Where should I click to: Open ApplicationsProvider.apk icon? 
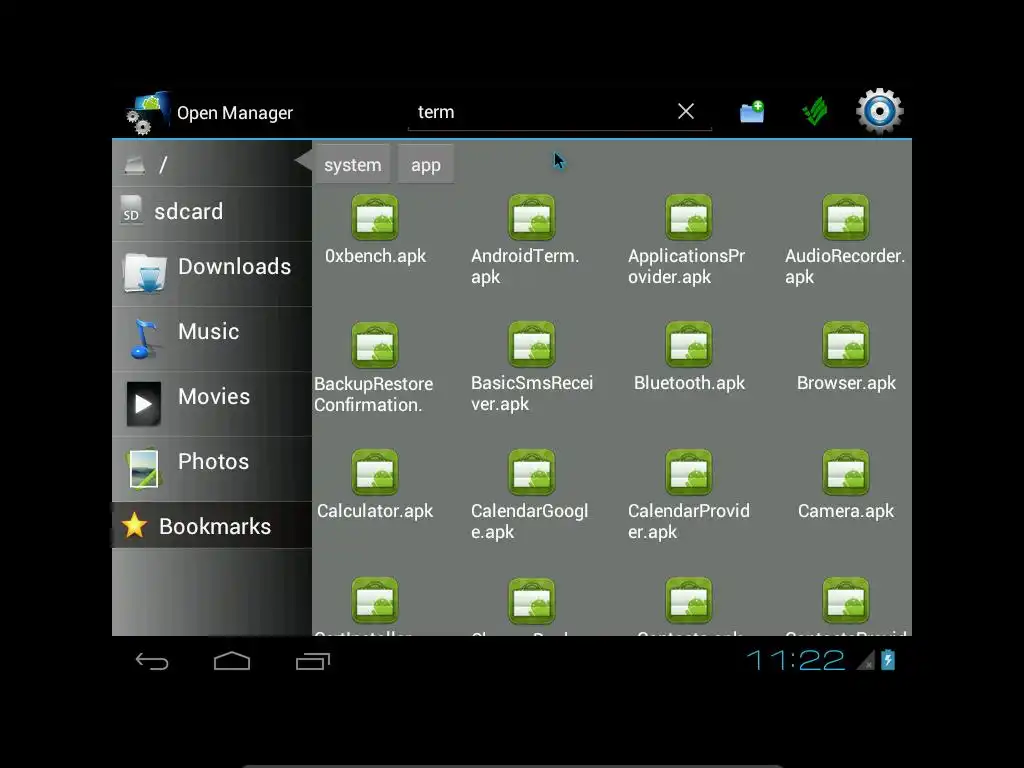point(688,217)
